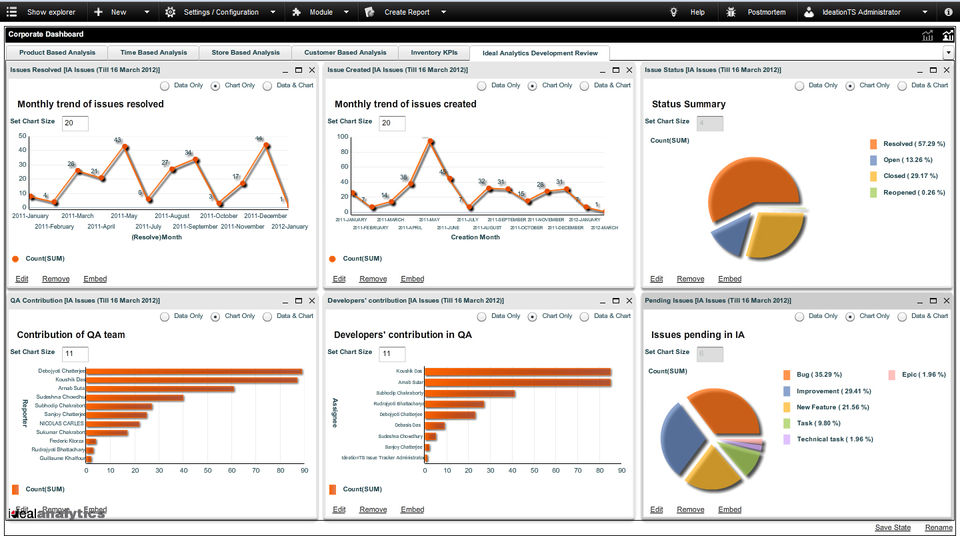The width and height of the screenshot is (960, 536).
Task: Expand the IdeationTS Administrator dropdown arrow
Action: coord(925,12)
